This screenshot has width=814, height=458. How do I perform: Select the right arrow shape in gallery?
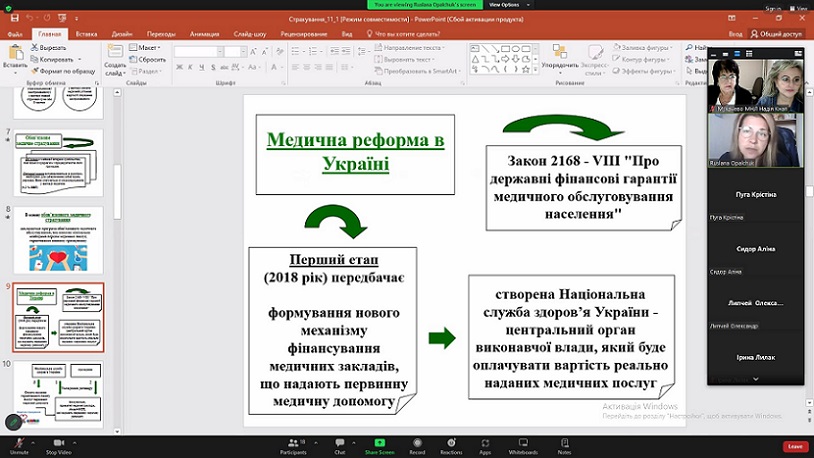[505, 59]
